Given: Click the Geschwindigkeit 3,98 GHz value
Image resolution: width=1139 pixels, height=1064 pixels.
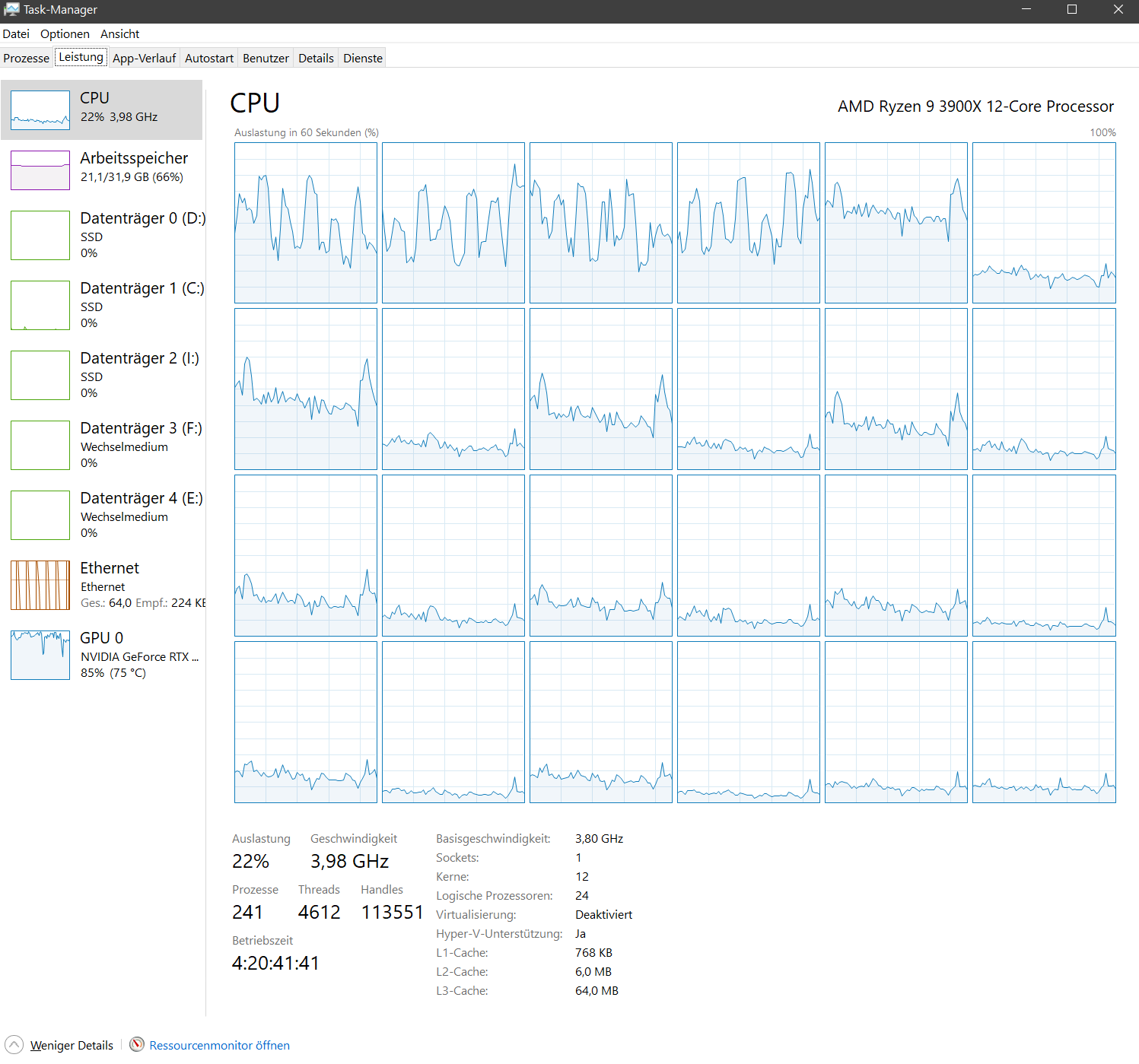Looking at the screenshot, I should (x=349, y=861).
